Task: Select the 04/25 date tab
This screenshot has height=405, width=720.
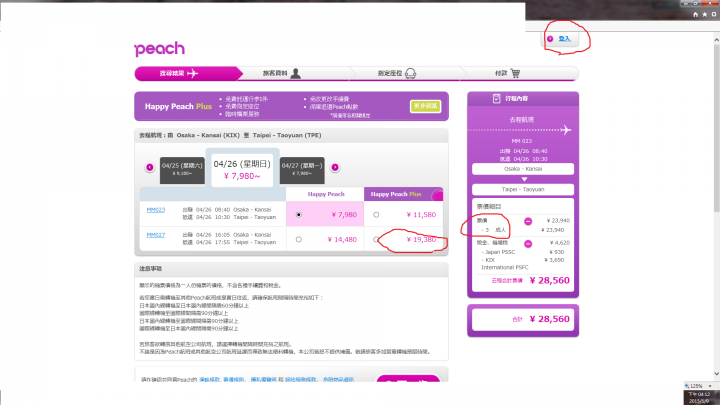Action: pos(182,170)
